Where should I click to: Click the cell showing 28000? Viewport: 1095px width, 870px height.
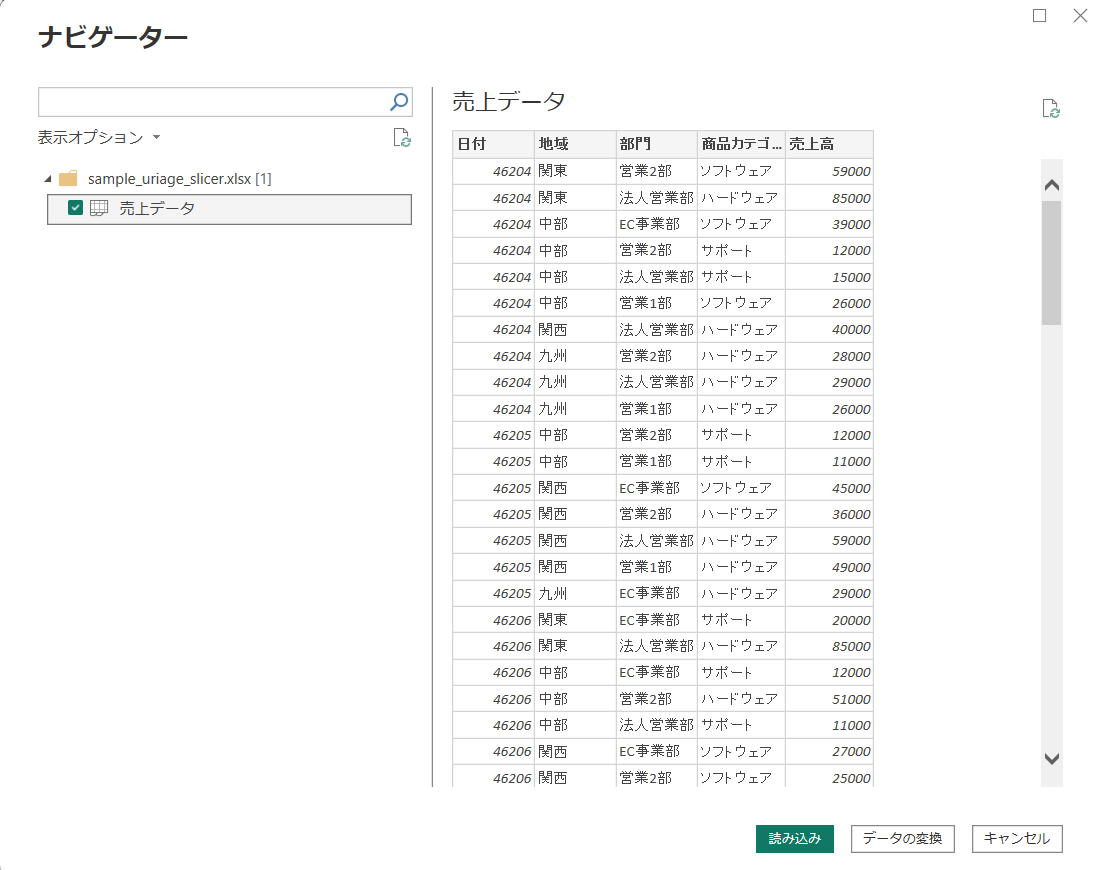[829, 356]
